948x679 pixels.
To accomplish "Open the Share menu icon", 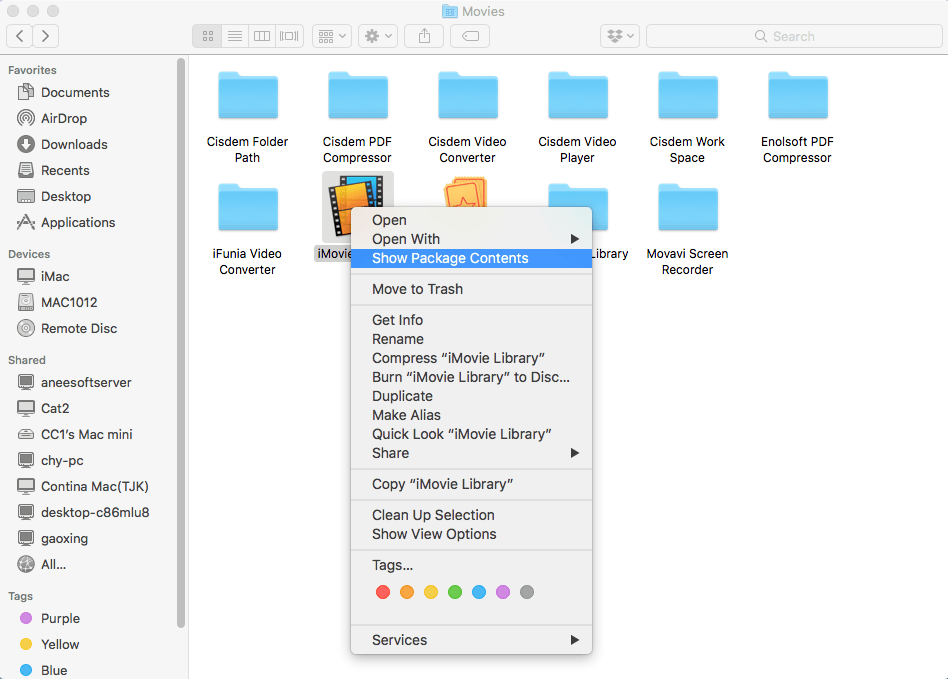I will pyautogui.click(x=423, y=35).
